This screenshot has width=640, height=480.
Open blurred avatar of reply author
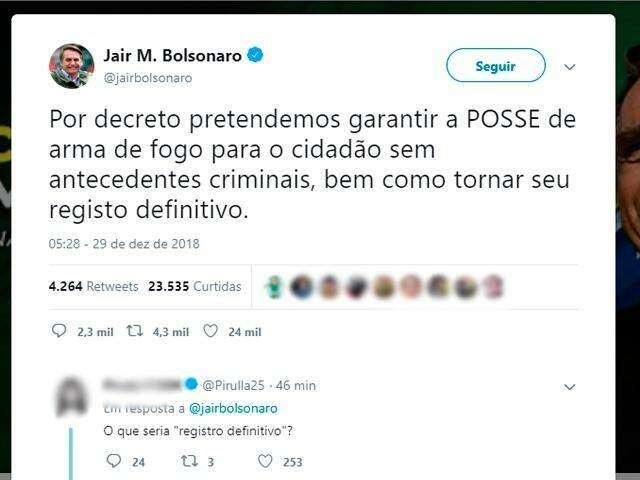pyautogui.click(x=71, y=397)
